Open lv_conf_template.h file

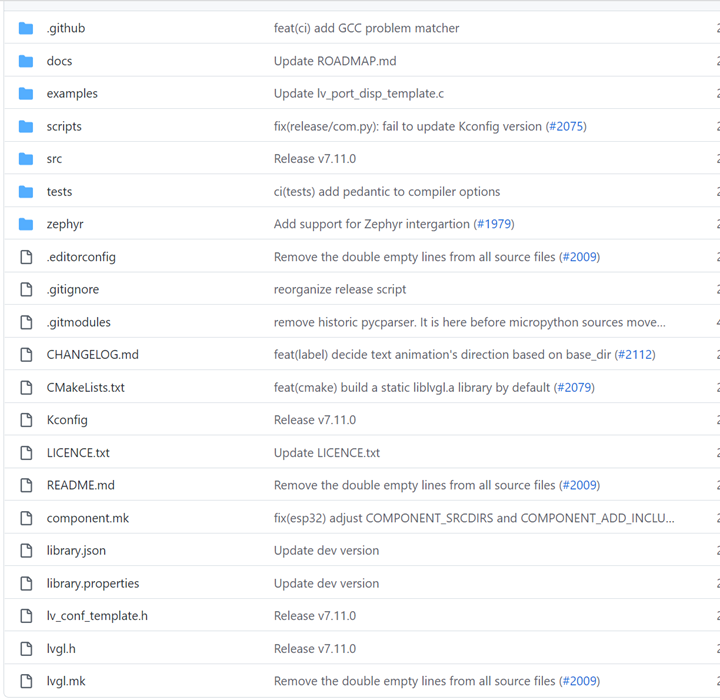pos(97,615)
